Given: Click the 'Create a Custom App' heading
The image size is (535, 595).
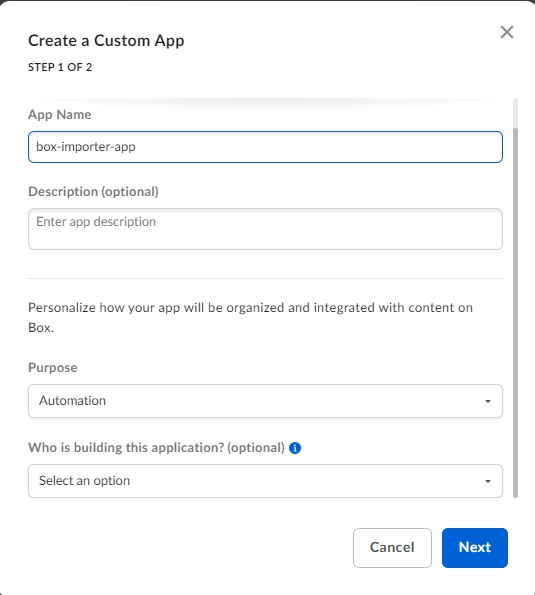Looking at the screenshot, I should click(x=106, y=41).
